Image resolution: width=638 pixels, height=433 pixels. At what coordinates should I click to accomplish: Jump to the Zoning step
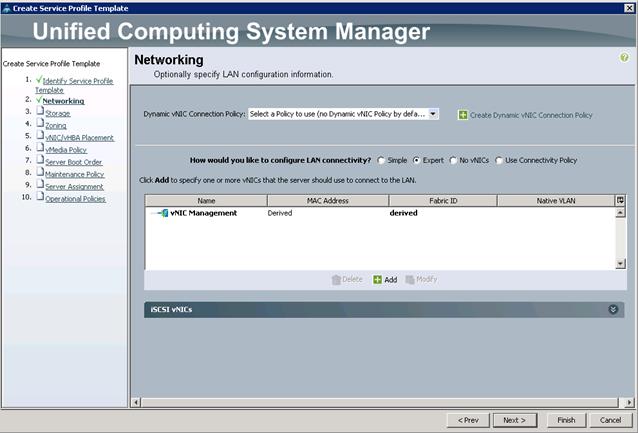(56, 126)
